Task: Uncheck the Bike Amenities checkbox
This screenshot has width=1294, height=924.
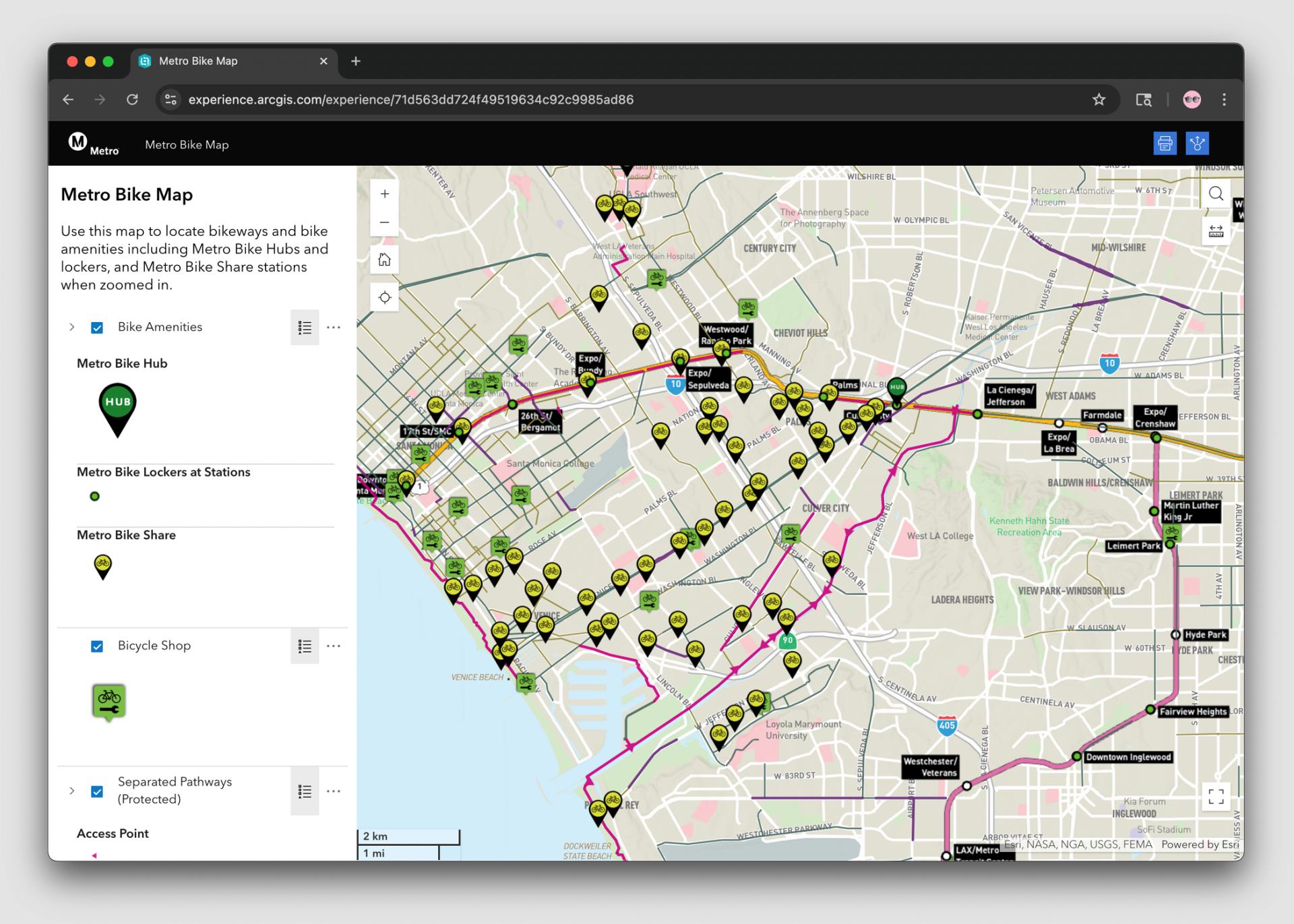Action: [98, 327]
